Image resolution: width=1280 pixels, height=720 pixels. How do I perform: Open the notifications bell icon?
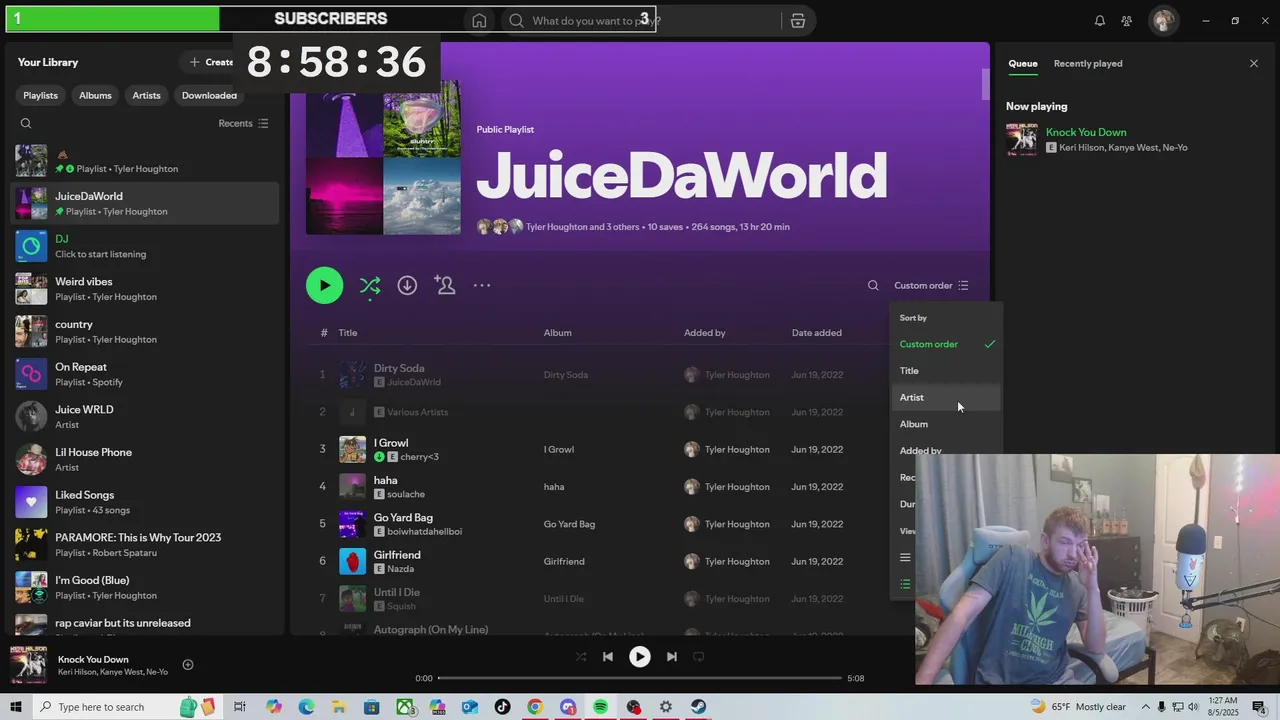click(x=1100, y=21)
